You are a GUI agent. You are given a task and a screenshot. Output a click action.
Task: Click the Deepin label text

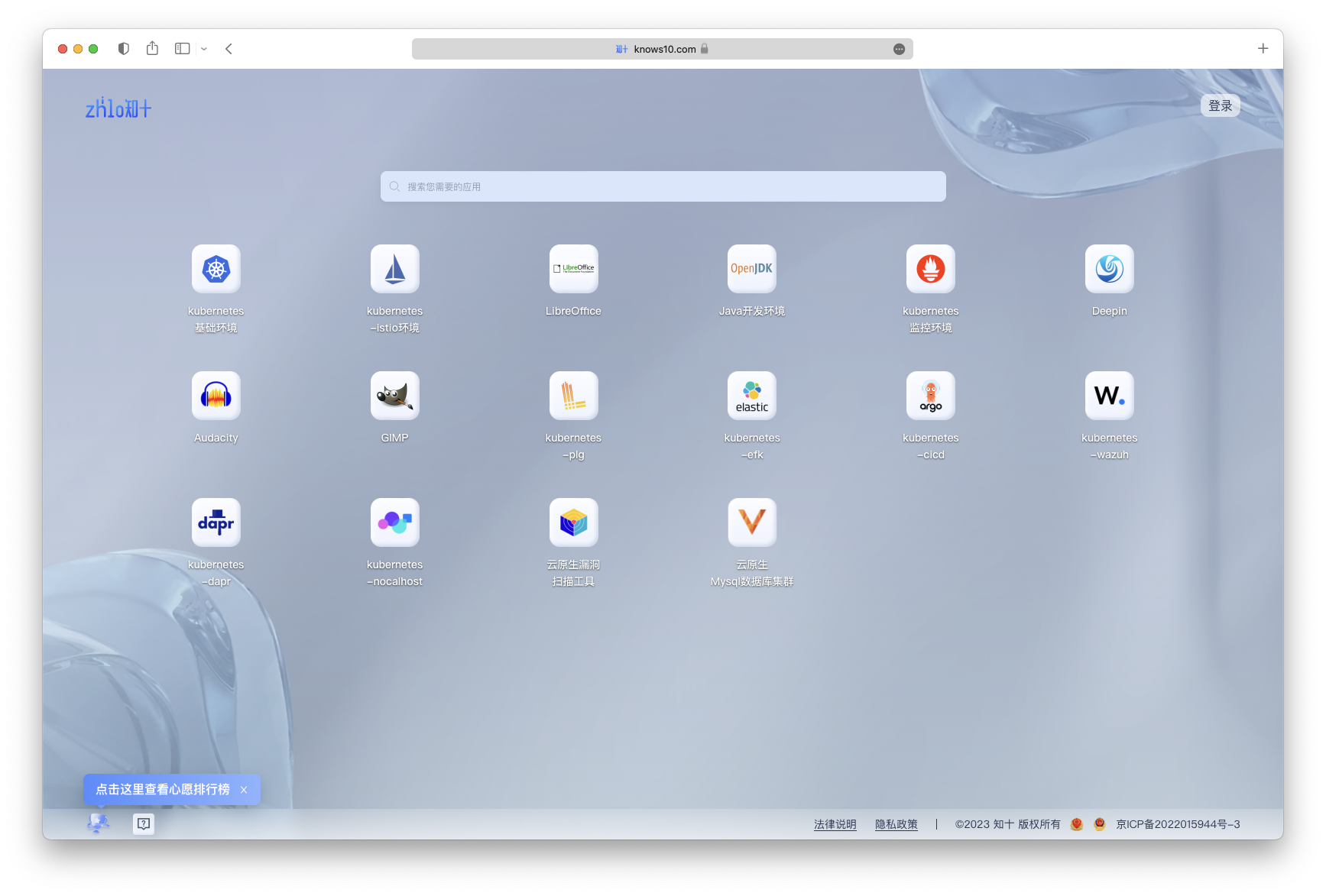coord(1110,311)
